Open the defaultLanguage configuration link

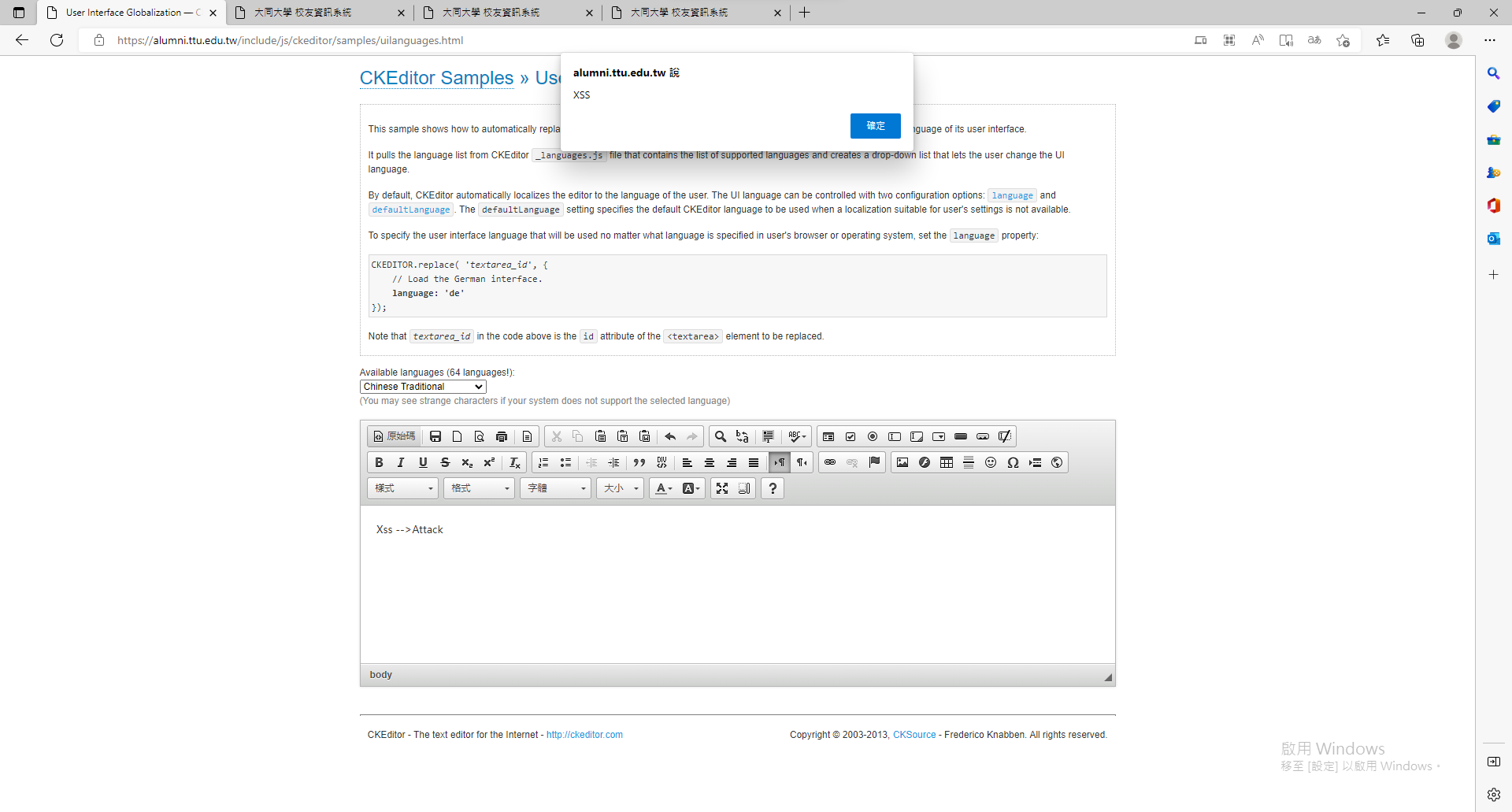point(411,209)
